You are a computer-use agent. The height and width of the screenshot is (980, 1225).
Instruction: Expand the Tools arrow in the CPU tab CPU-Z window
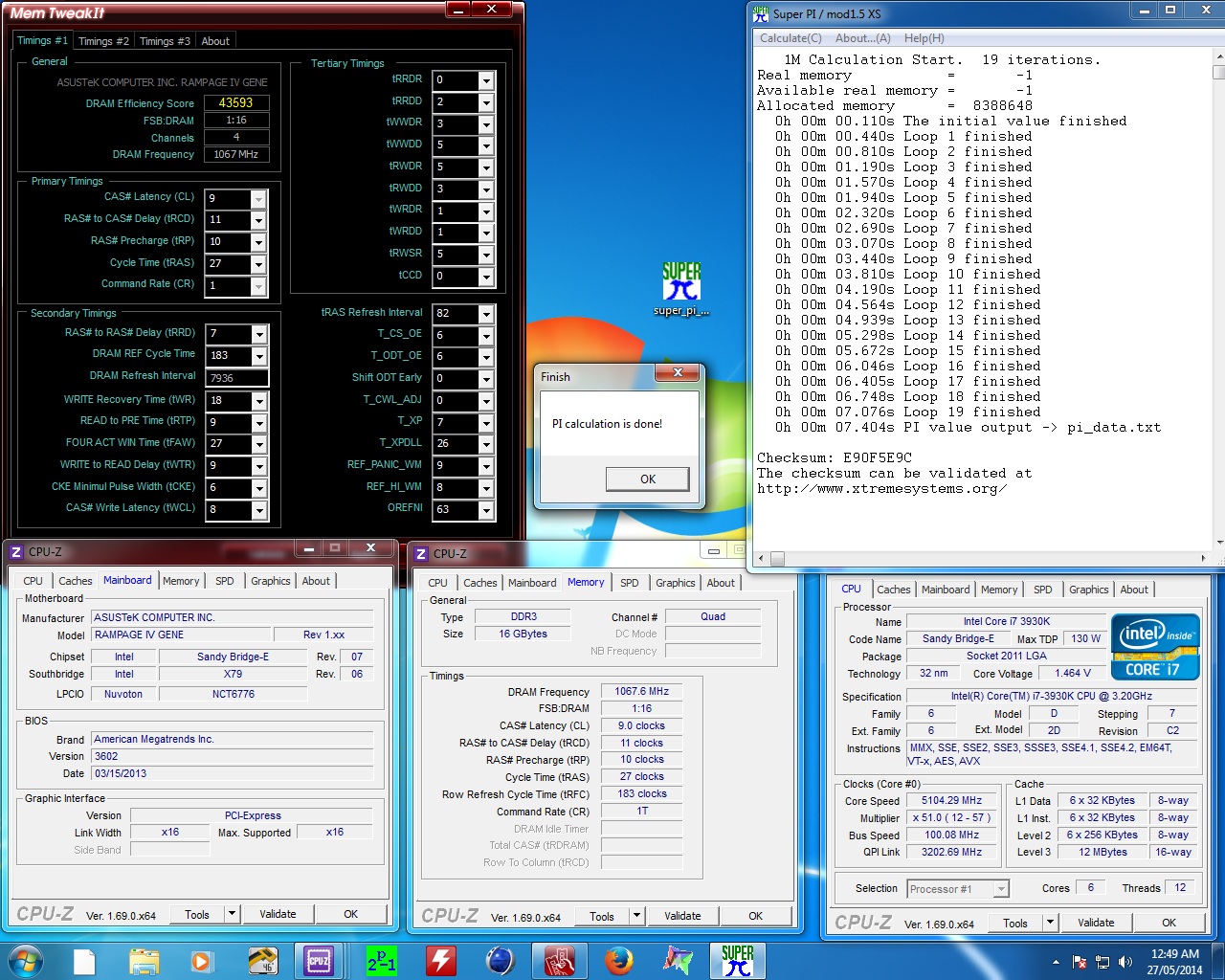pyautogui.click(x=1050, y=924)
